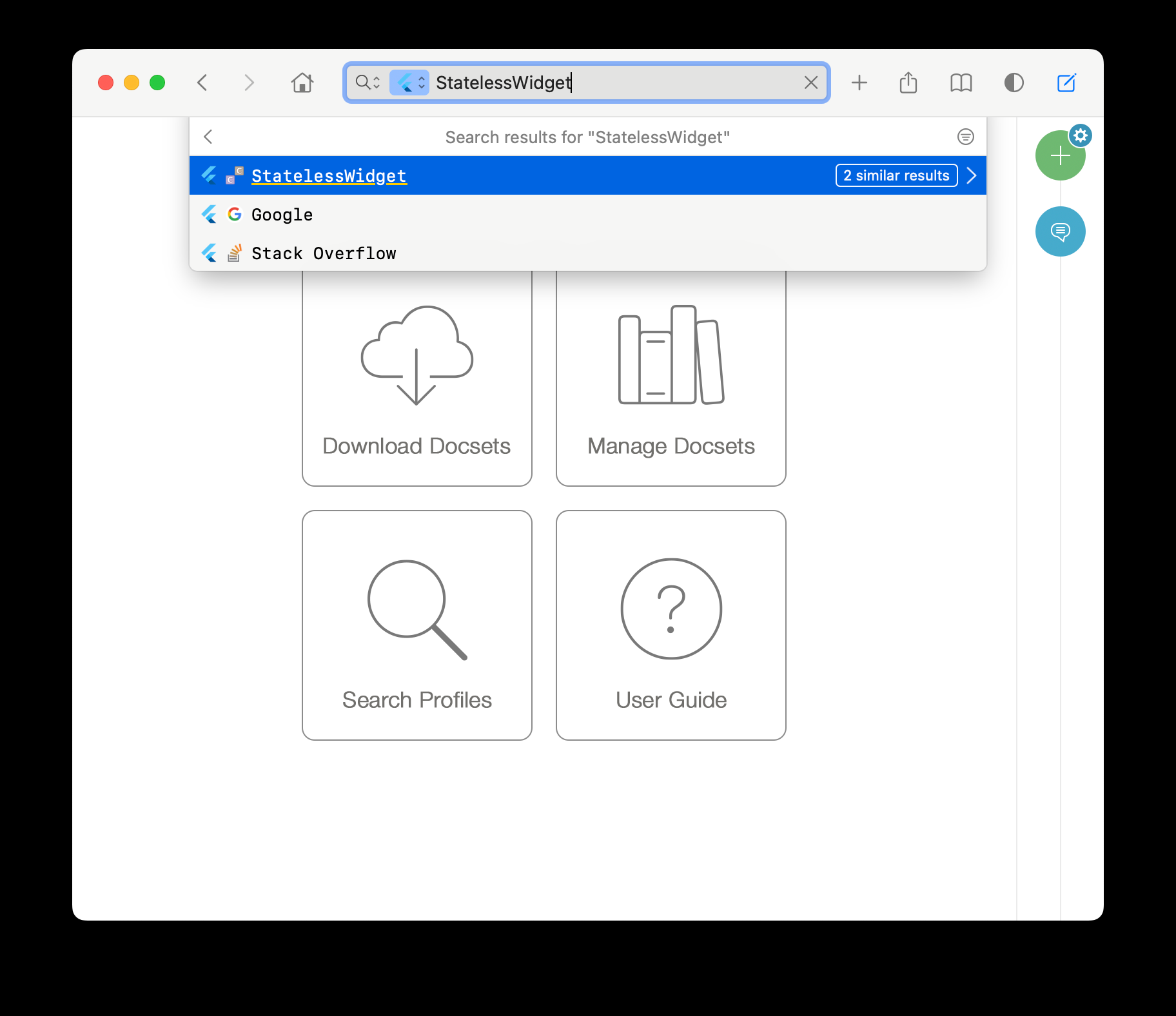Select the StatelessWidget result row
The width and height of the screenshot is (1176, 1016).
[x=588, y=175]
